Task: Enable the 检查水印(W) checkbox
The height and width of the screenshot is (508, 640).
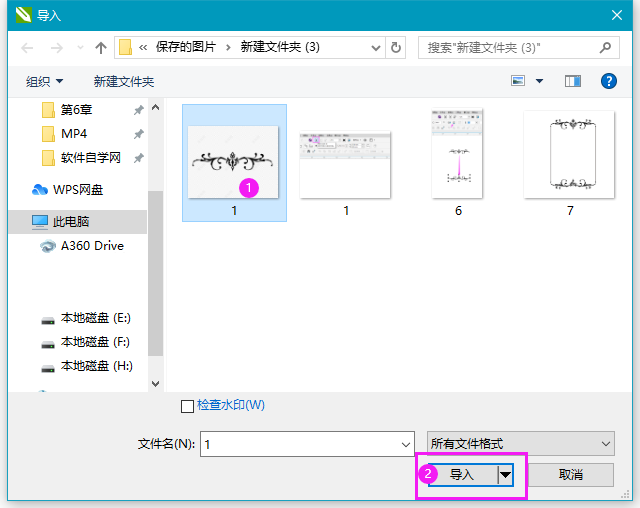Action: [187, 406]
